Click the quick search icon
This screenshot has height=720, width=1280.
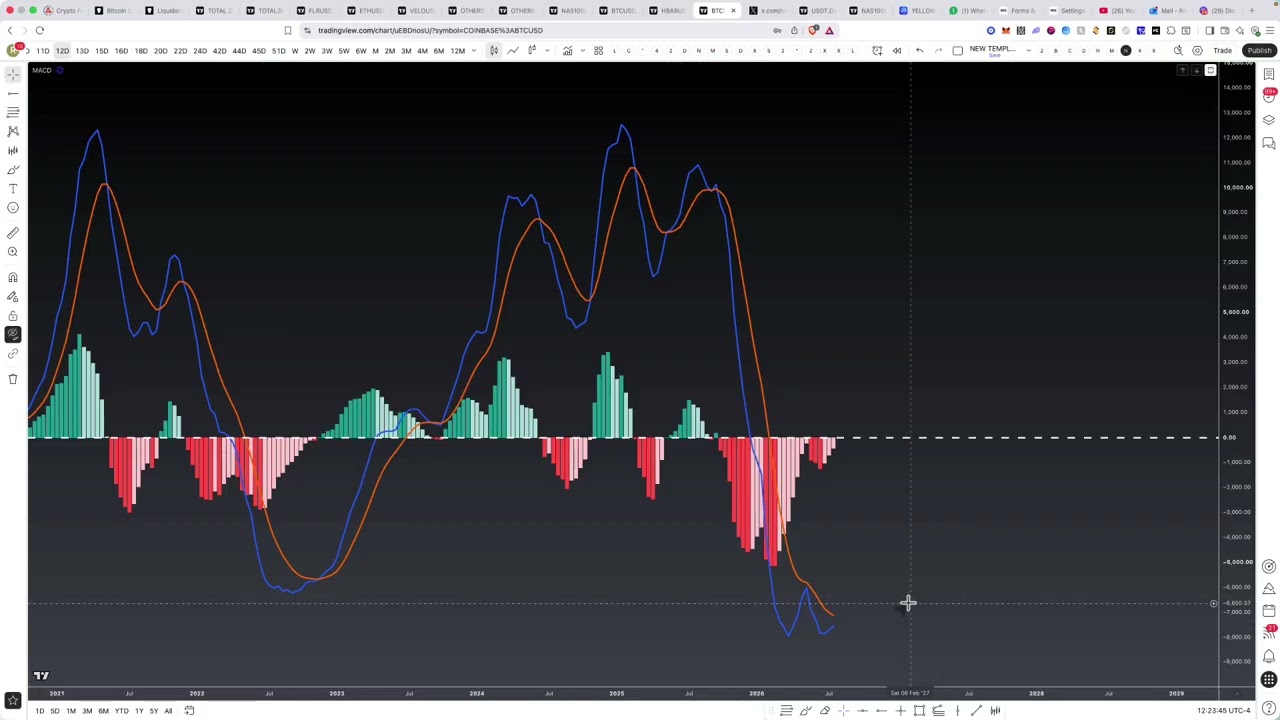pyautogui.click(x=1178, y=51)
